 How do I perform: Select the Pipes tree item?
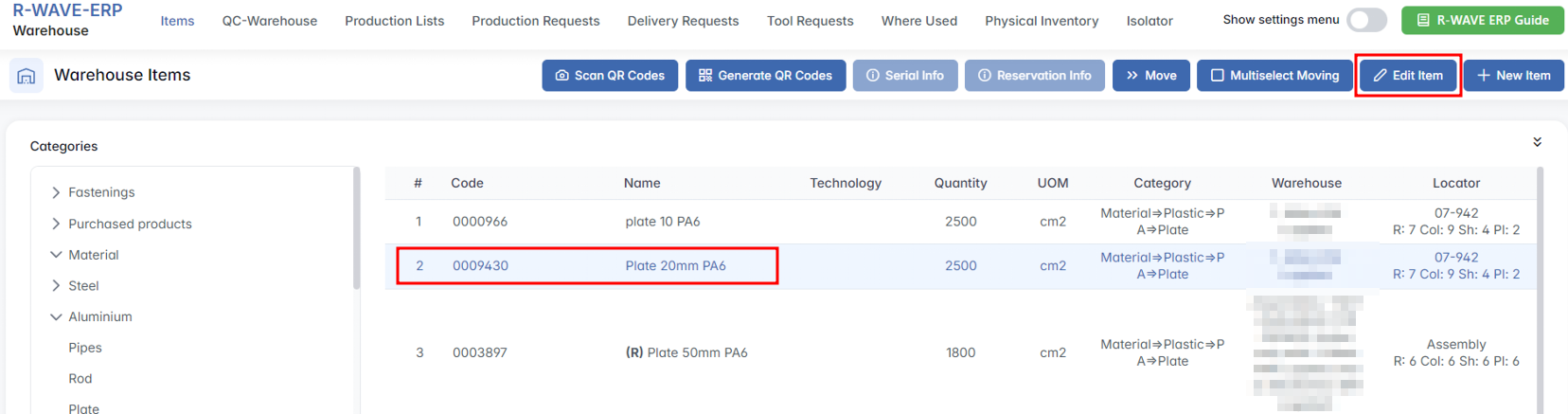[x=85, y=348]
